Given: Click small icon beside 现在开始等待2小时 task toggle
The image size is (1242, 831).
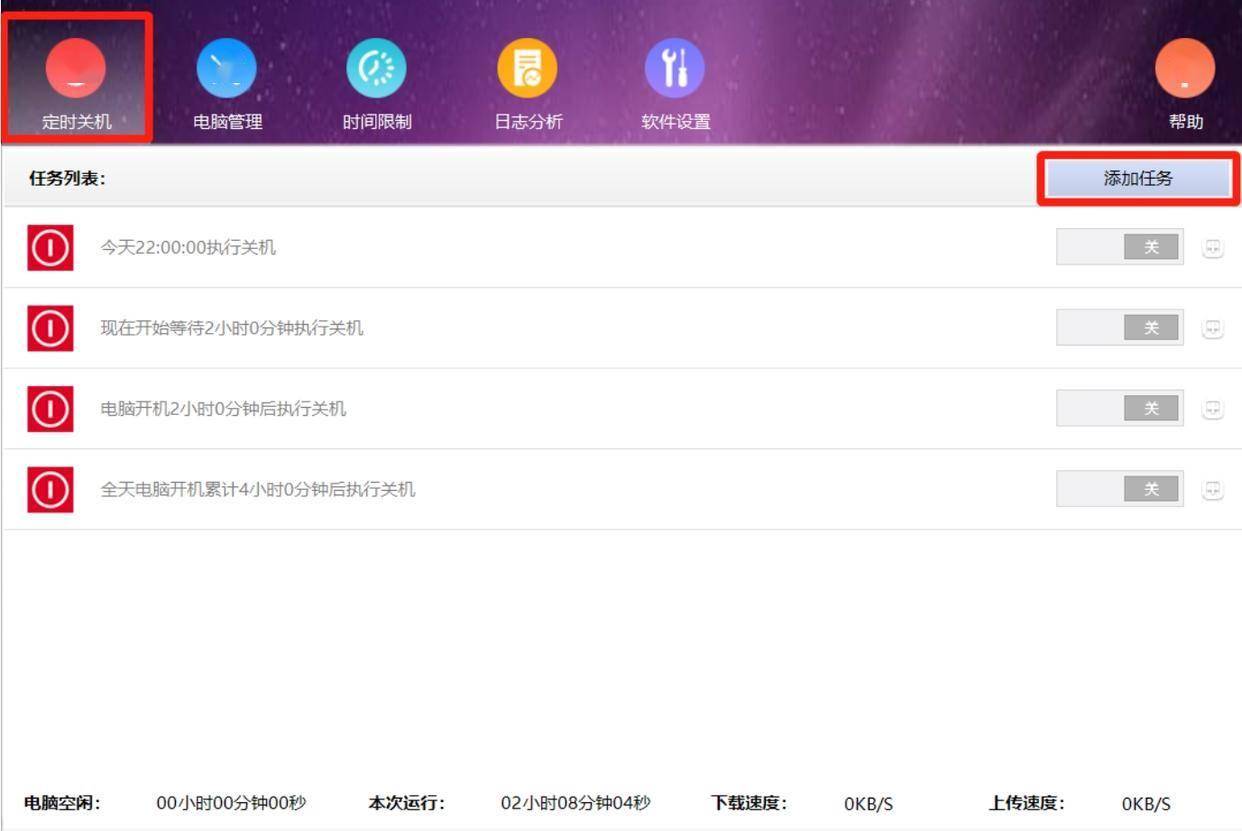Looking at the screenshot, I should pos(1212,328).
